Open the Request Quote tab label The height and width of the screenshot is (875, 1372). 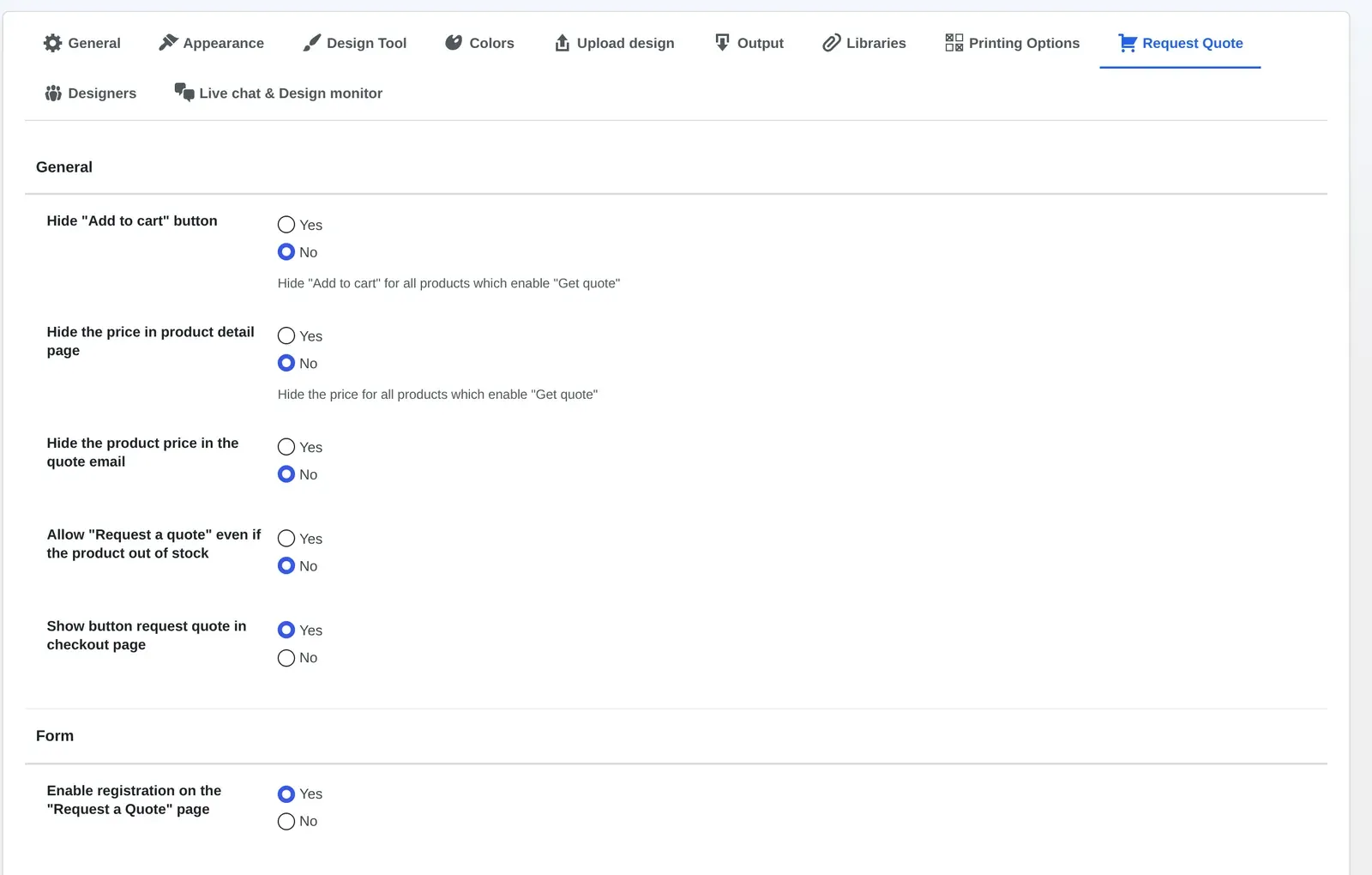pos(1192,43)
